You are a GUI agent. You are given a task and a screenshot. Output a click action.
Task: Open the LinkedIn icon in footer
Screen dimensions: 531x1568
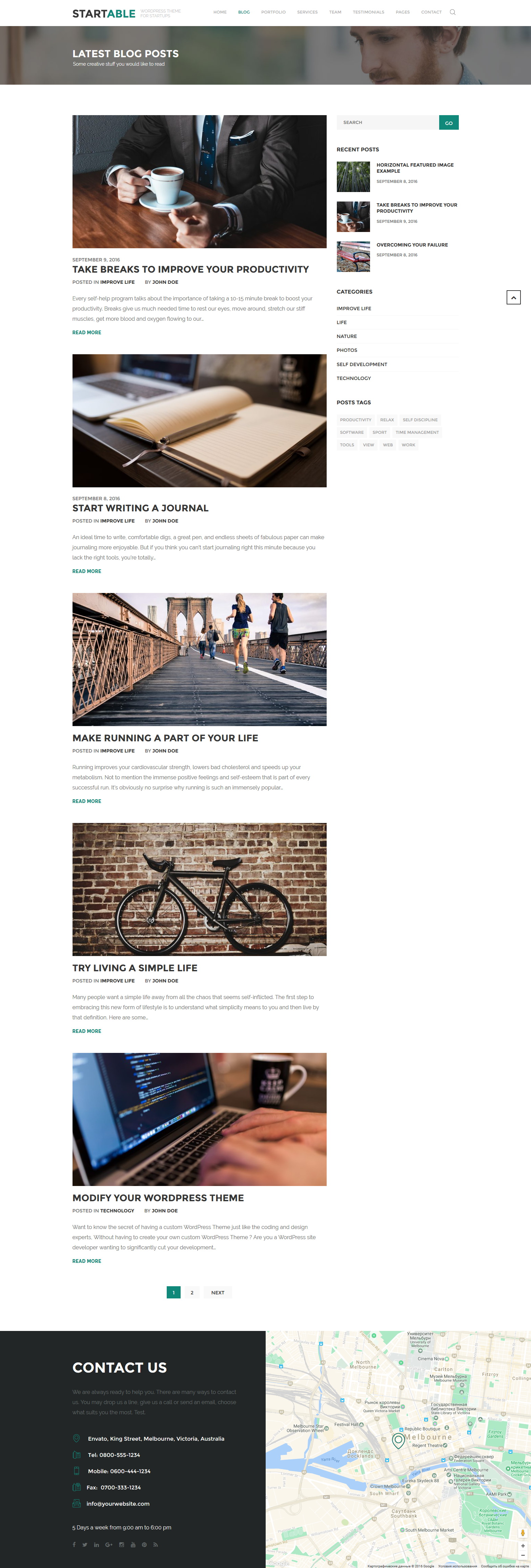click(96, 1544)
